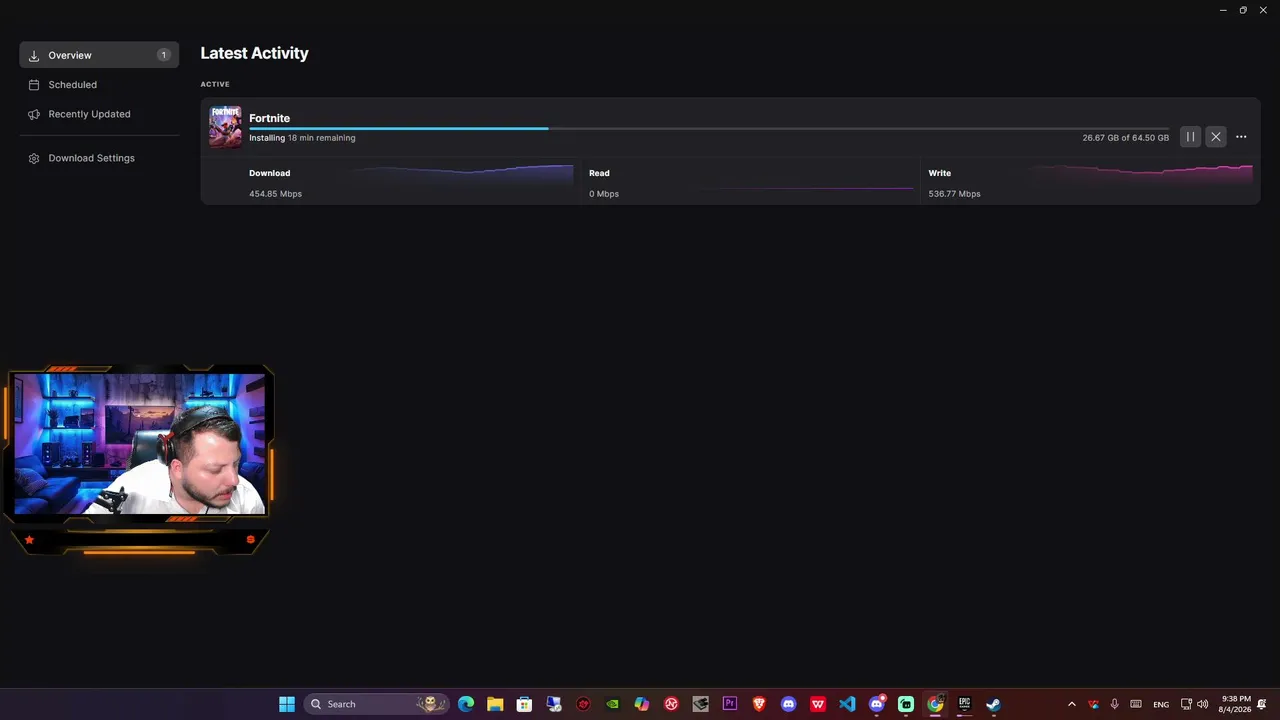Viewport: 1280px width, 720px height.
Task: Open Google Chrome from the taskbar
Action: coord(935,704)
